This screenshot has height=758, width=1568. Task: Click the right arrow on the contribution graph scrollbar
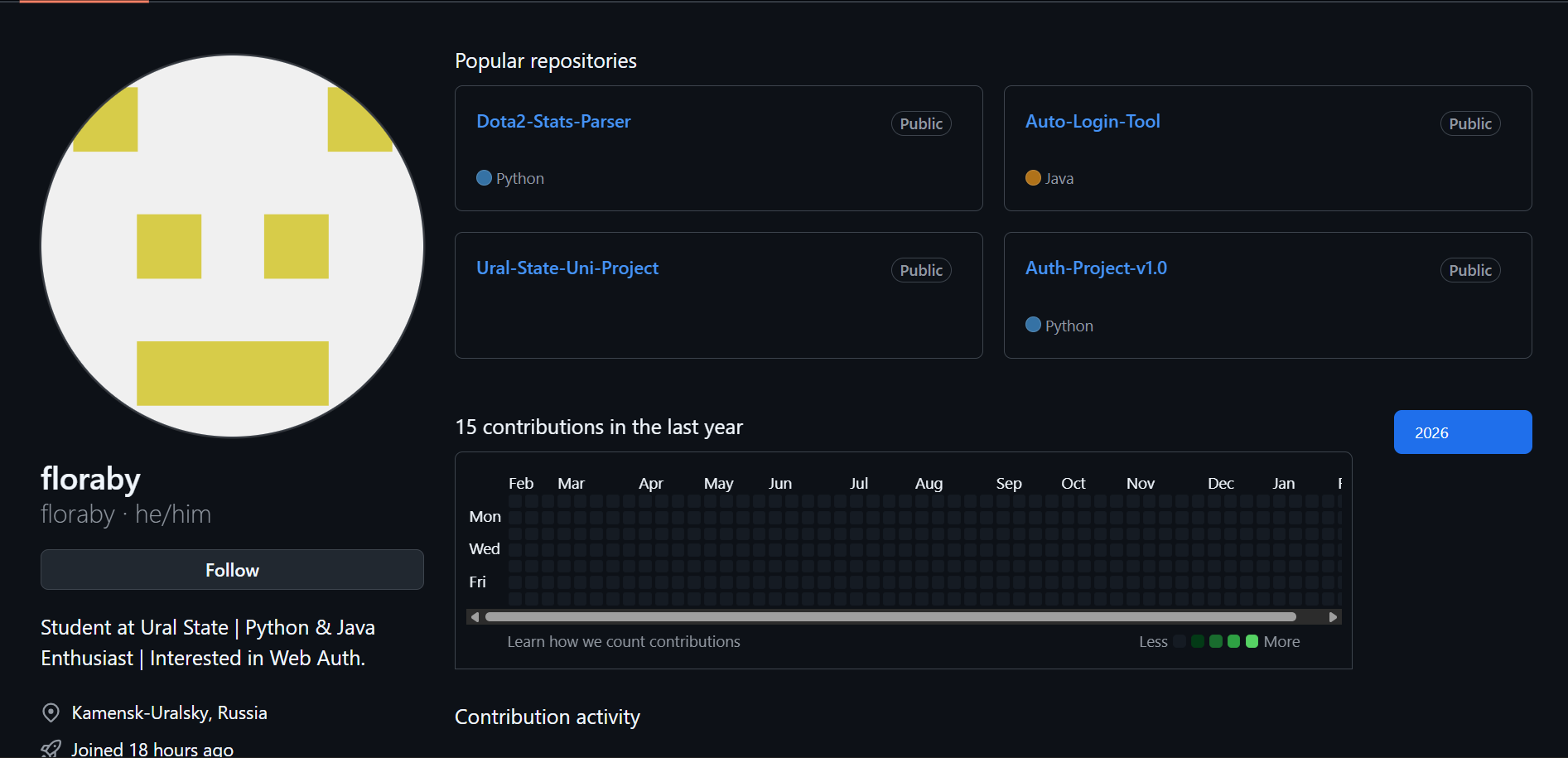[x=1333, y=616]
